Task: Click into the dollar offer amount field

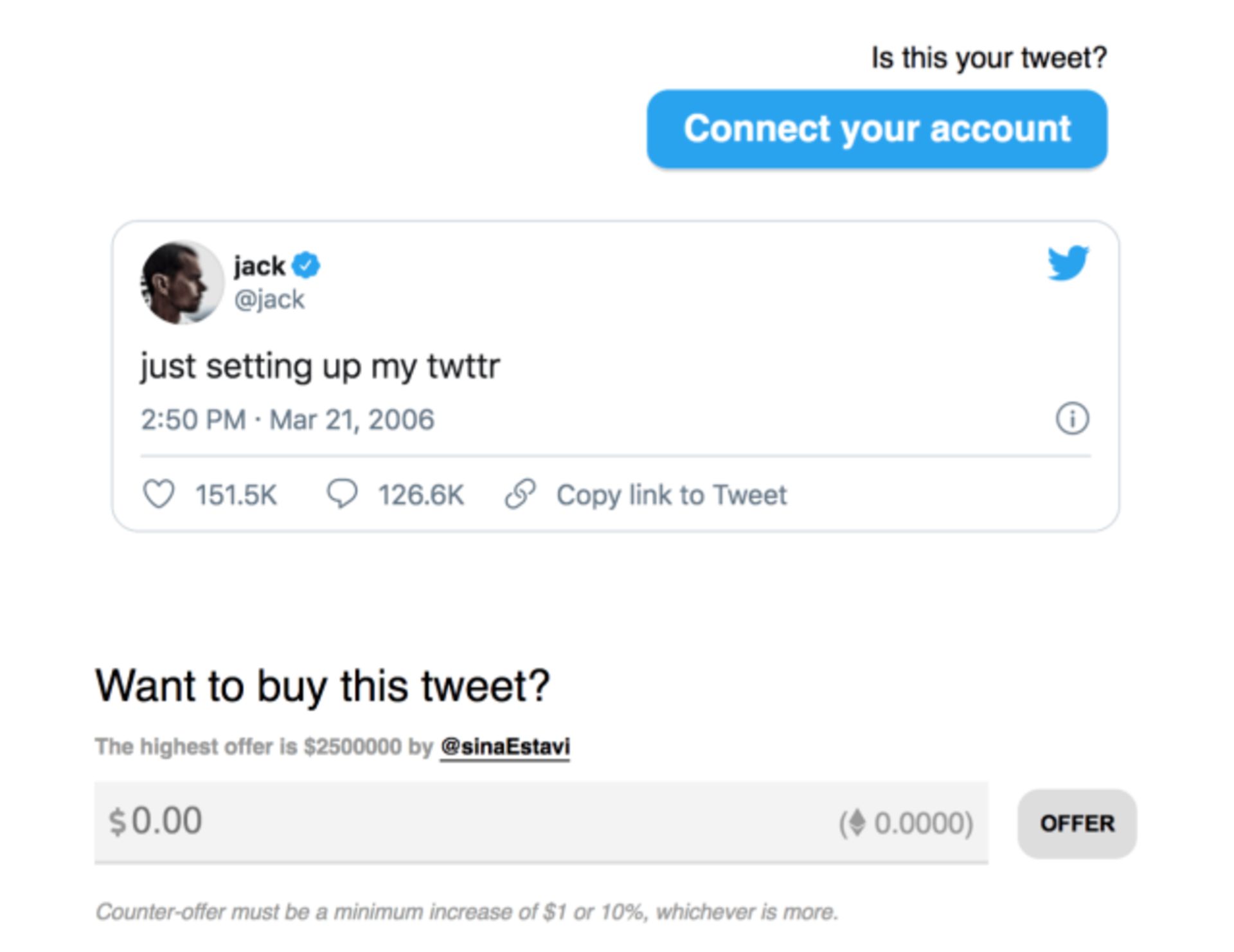Action: [450, 822]
